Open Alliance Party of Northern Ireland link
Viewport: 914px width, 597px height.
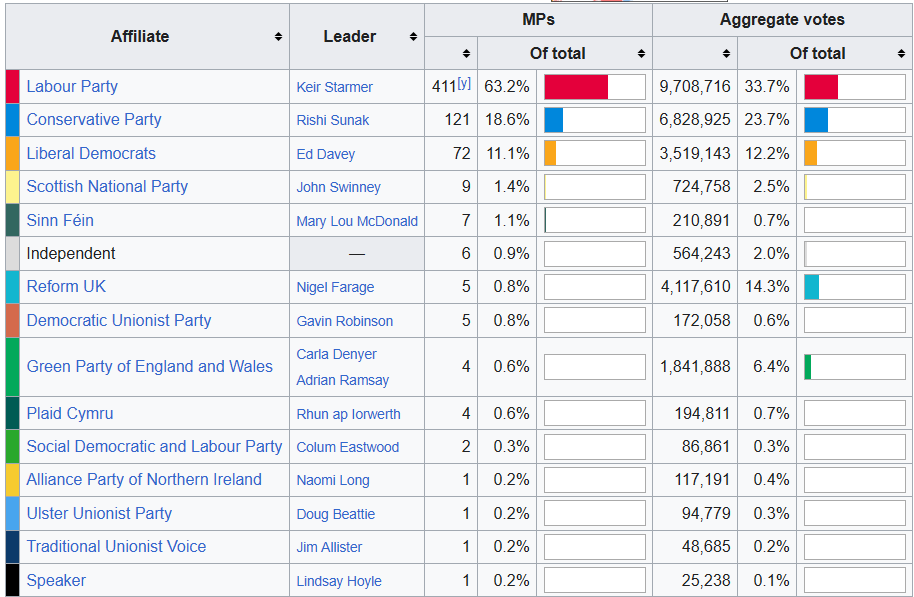click(144, 479)
